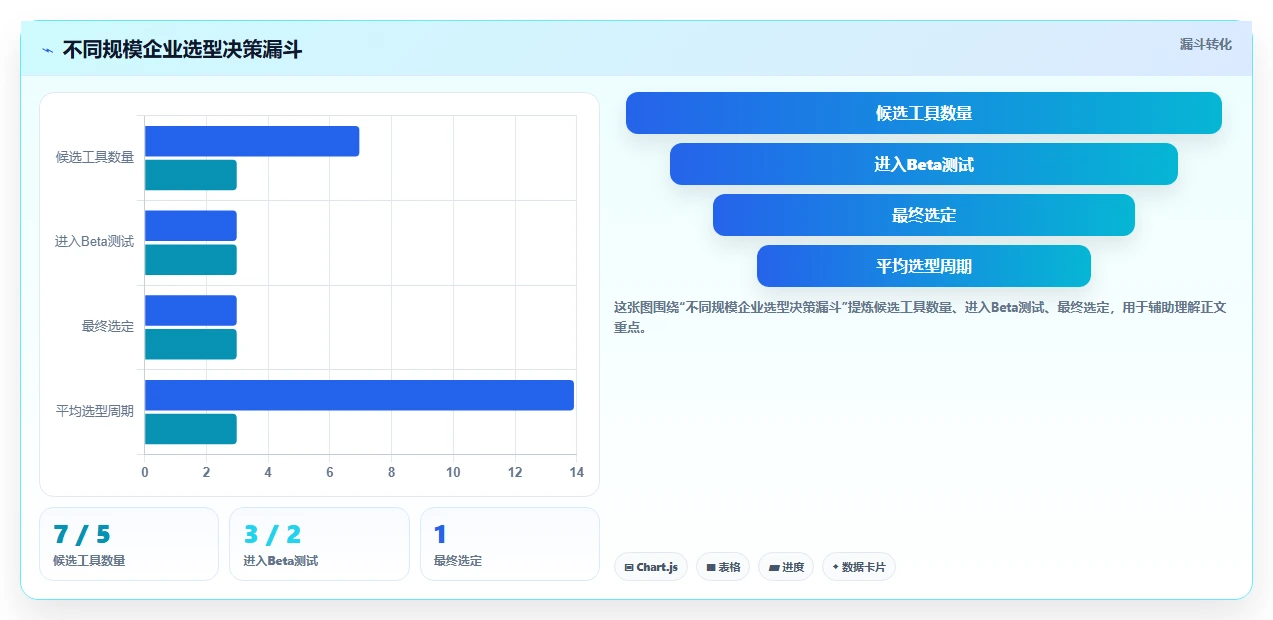Image resolution: width=1273 pixels, height=620 pixels.
Task: Click the 表格 tag chip
Action: click(x=723, y=567)
